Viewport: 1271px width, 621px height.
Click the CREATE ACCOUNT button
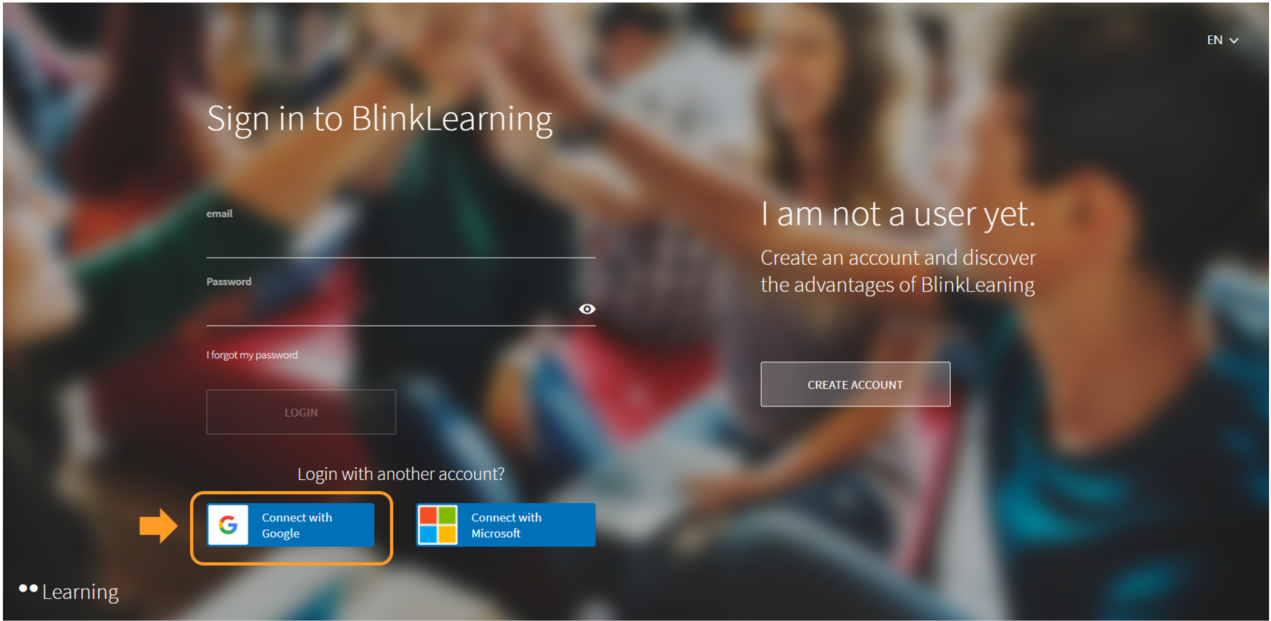point(855,385)
